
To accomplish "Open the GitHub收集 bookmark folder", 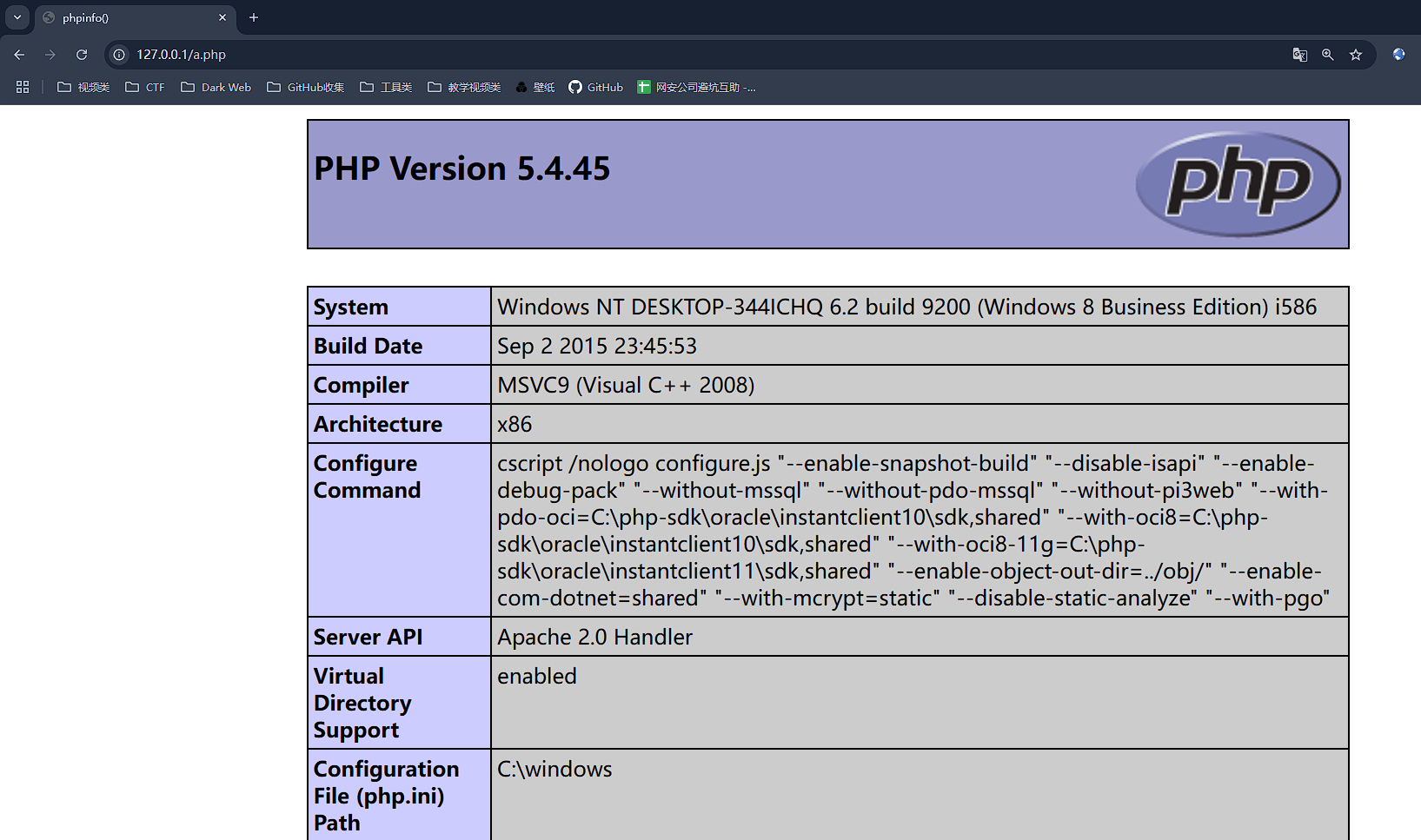I will click(x=306, y=87).
